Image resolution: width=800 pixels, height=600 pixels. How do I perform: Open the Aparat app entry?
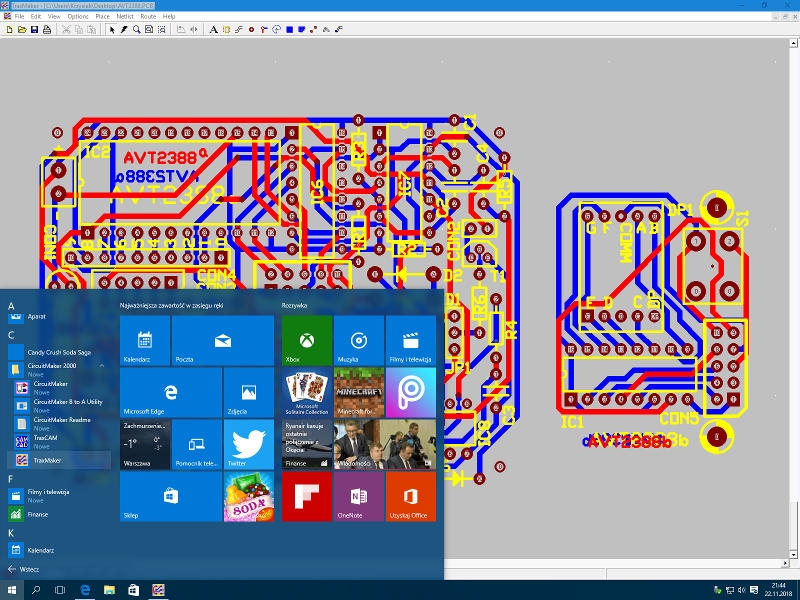[59, 317]
